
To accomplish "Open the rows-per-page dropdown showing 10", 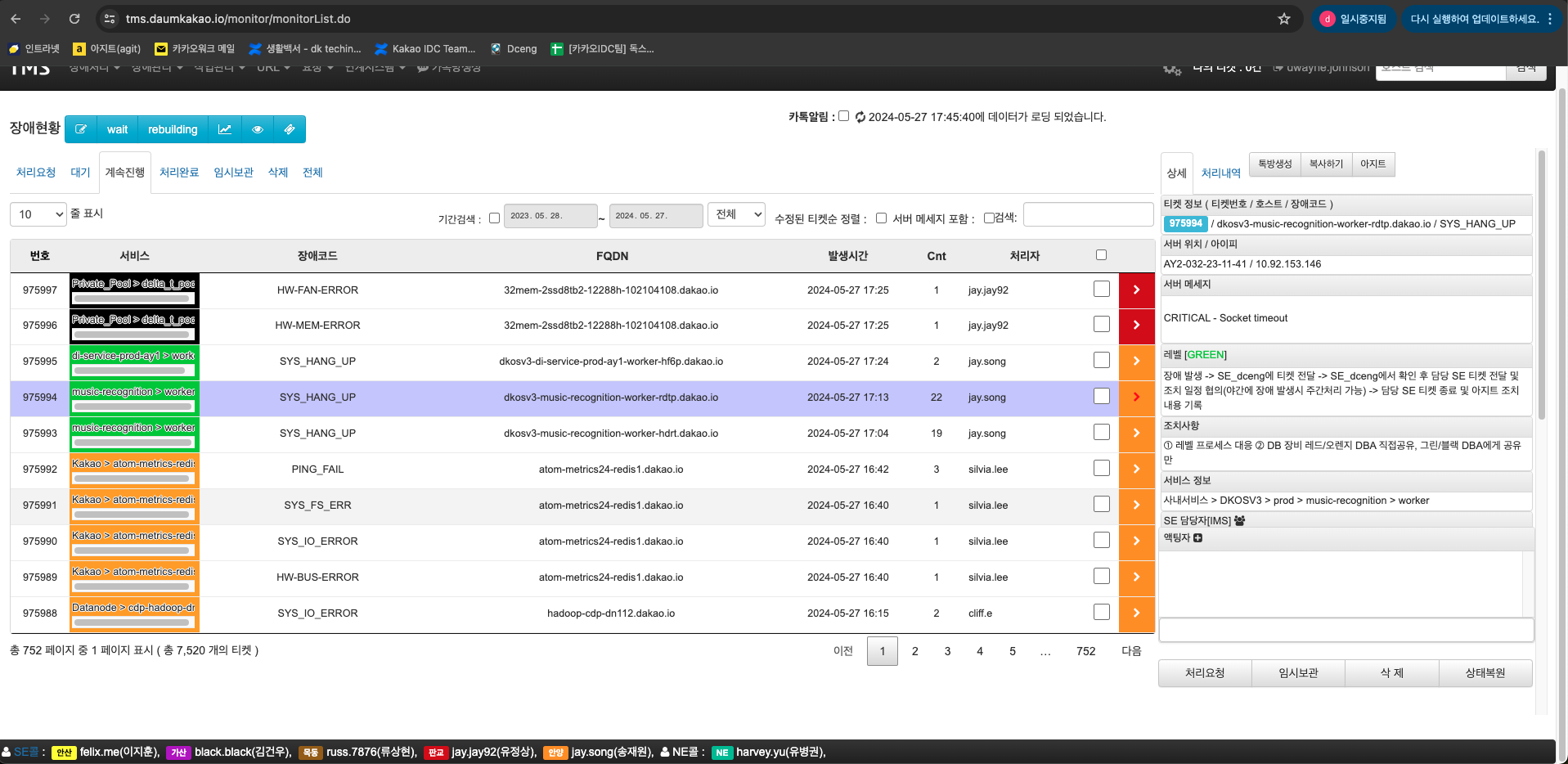I will [38, 214].
